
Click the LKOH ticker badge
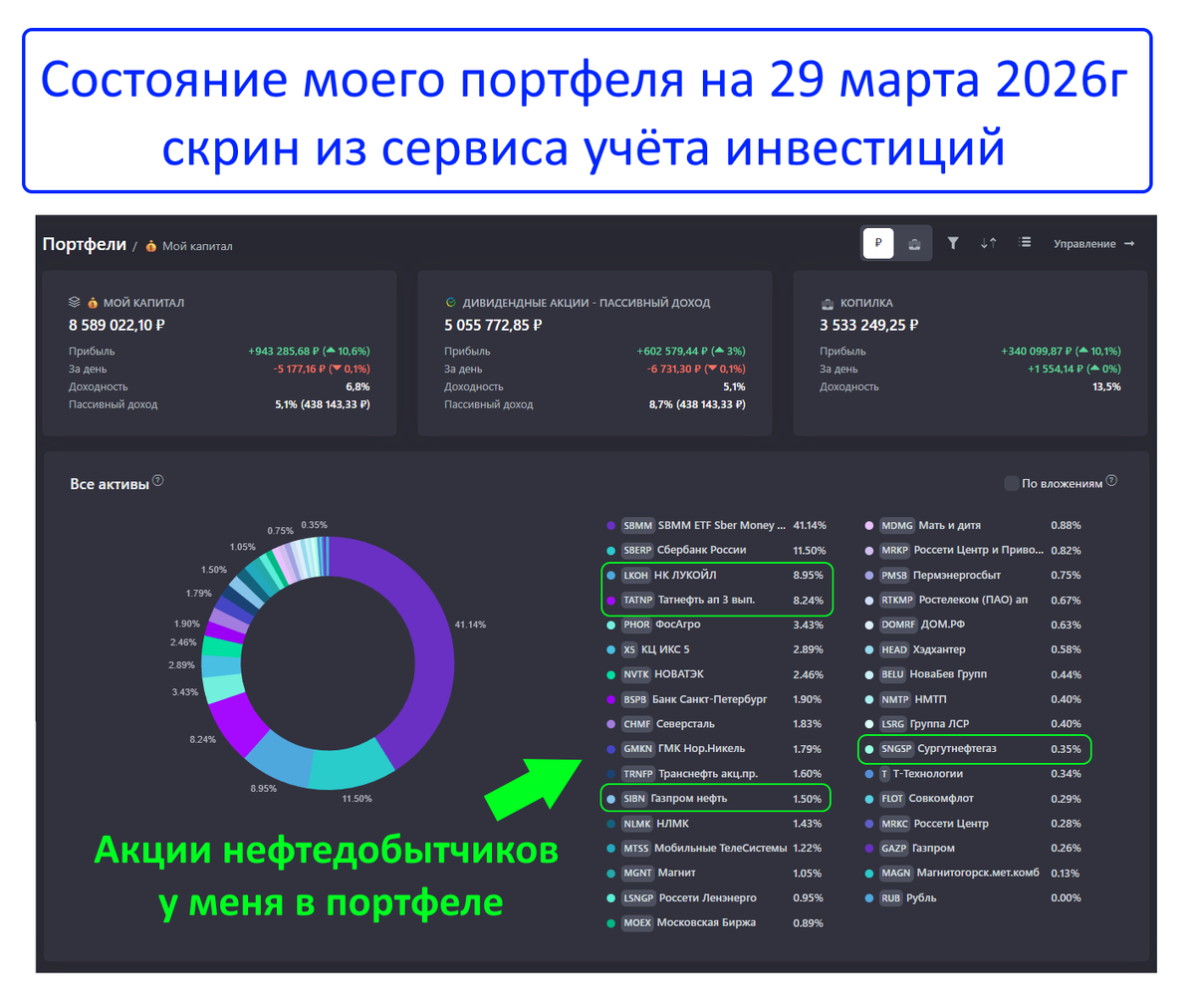point(635,576)
